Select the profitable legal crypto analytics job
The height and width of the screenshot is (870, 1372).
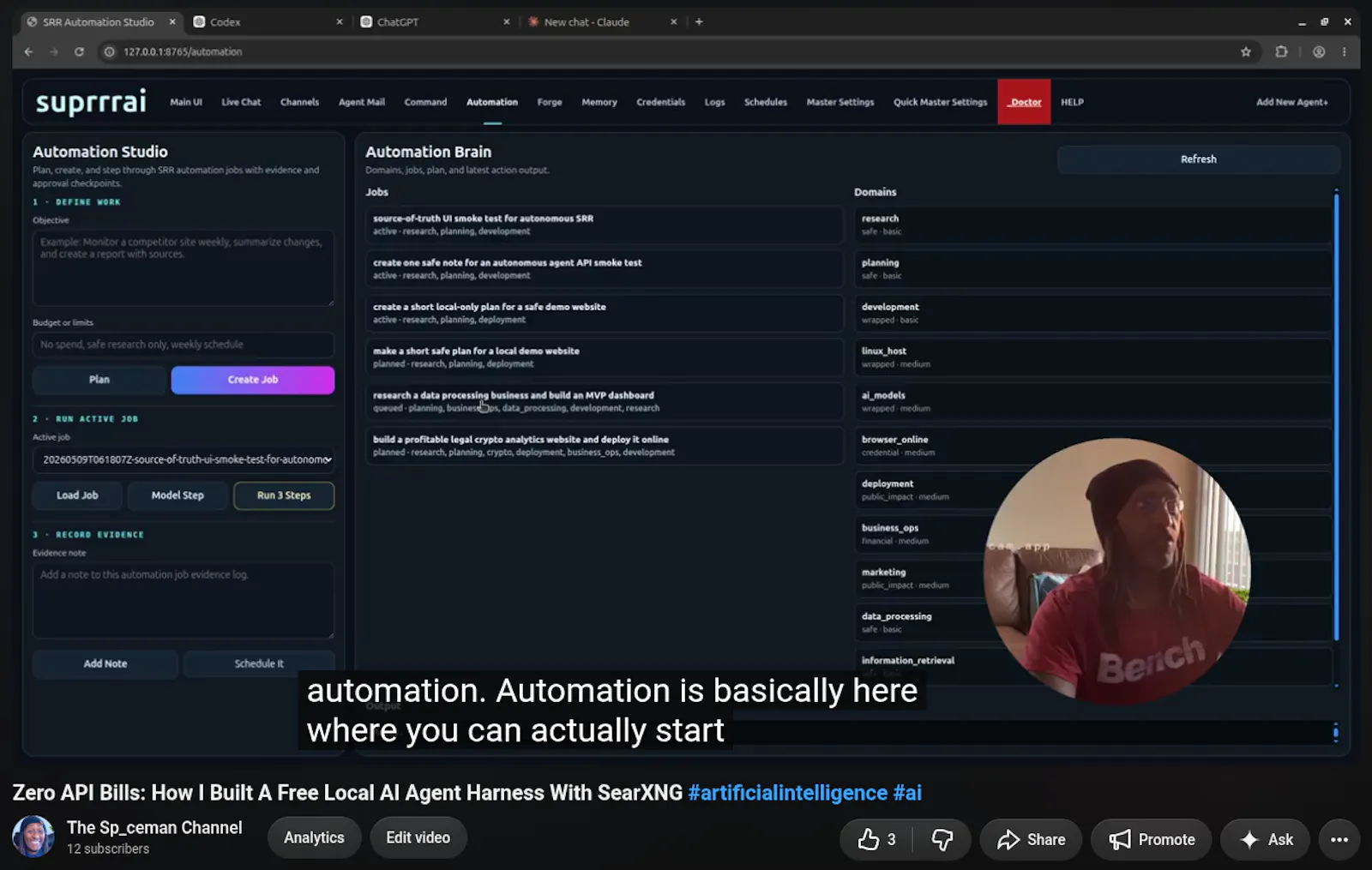click(605, 446)
